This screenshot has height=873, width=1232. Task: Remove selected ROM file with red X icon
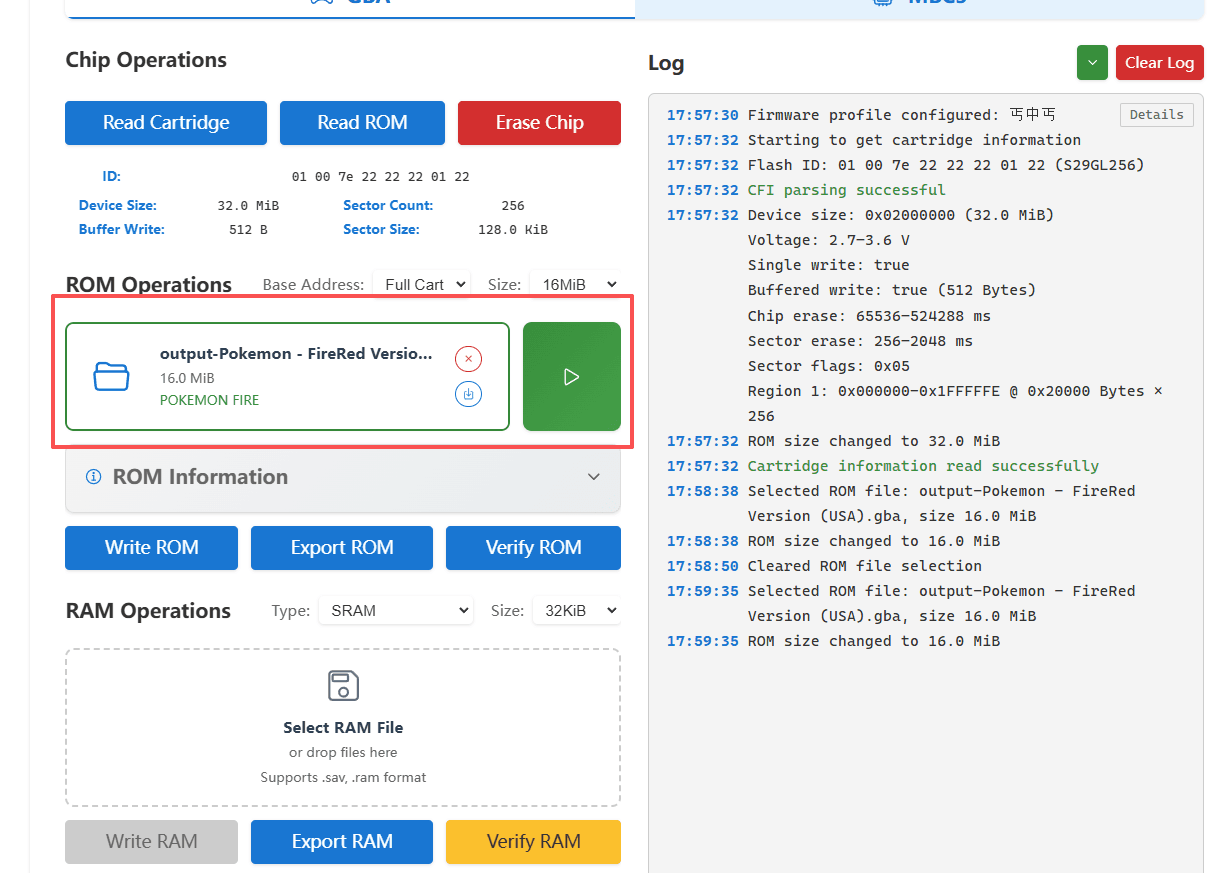click(468, 358)
